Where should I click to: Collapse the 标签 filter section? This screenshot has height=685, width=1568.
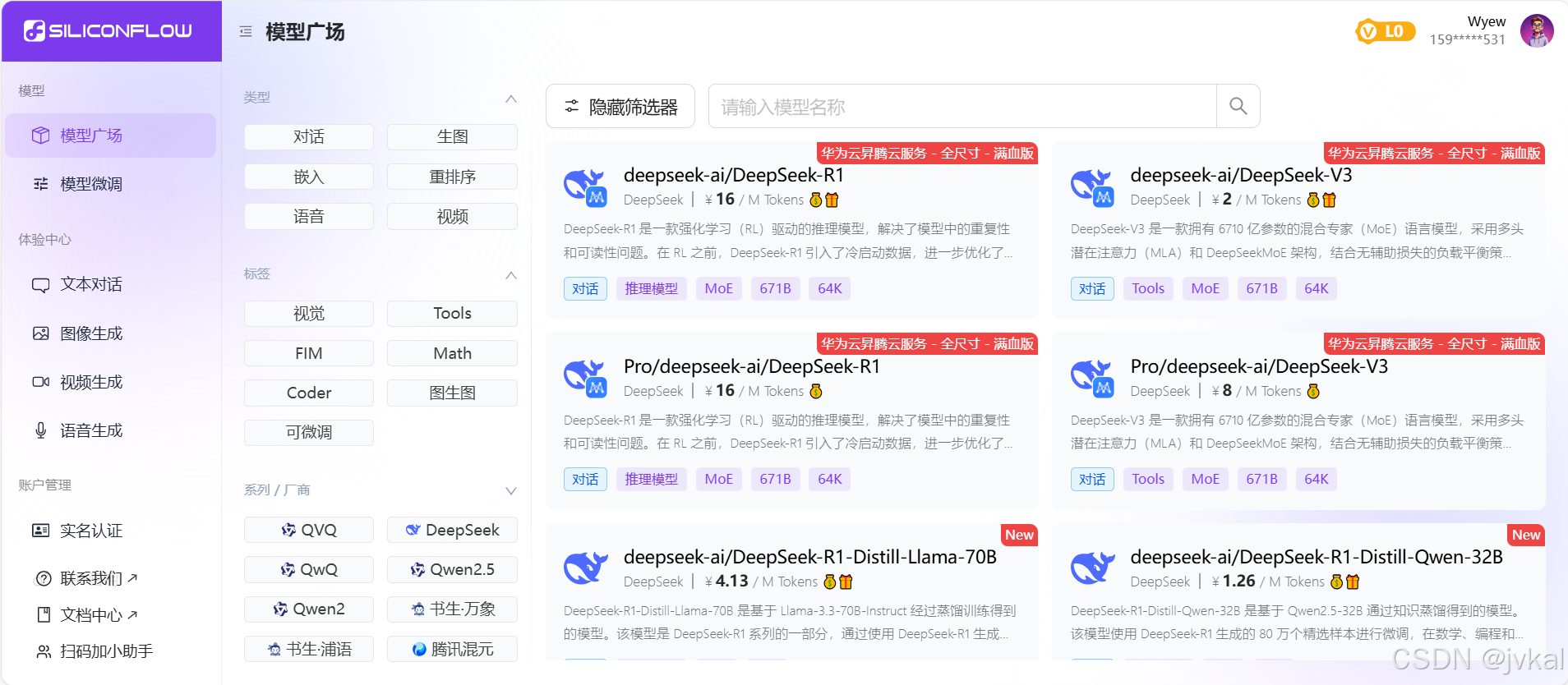tap(510, 275)
